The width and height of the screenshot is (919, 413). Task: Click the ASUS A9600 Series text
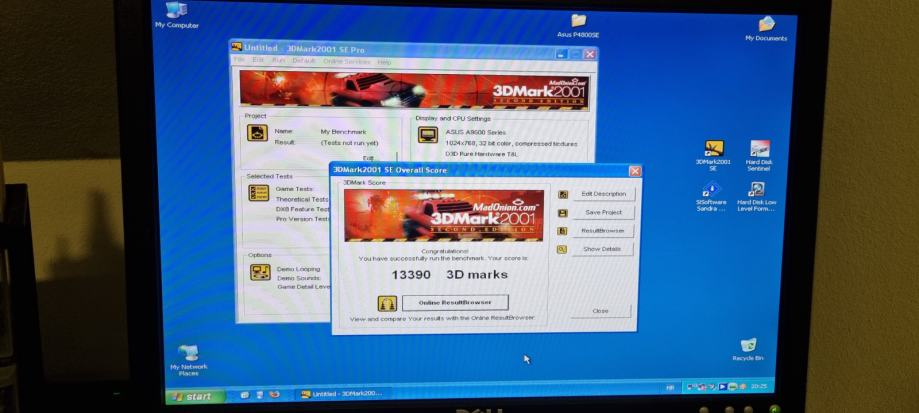pyautogui.click(x=475, y=132)
